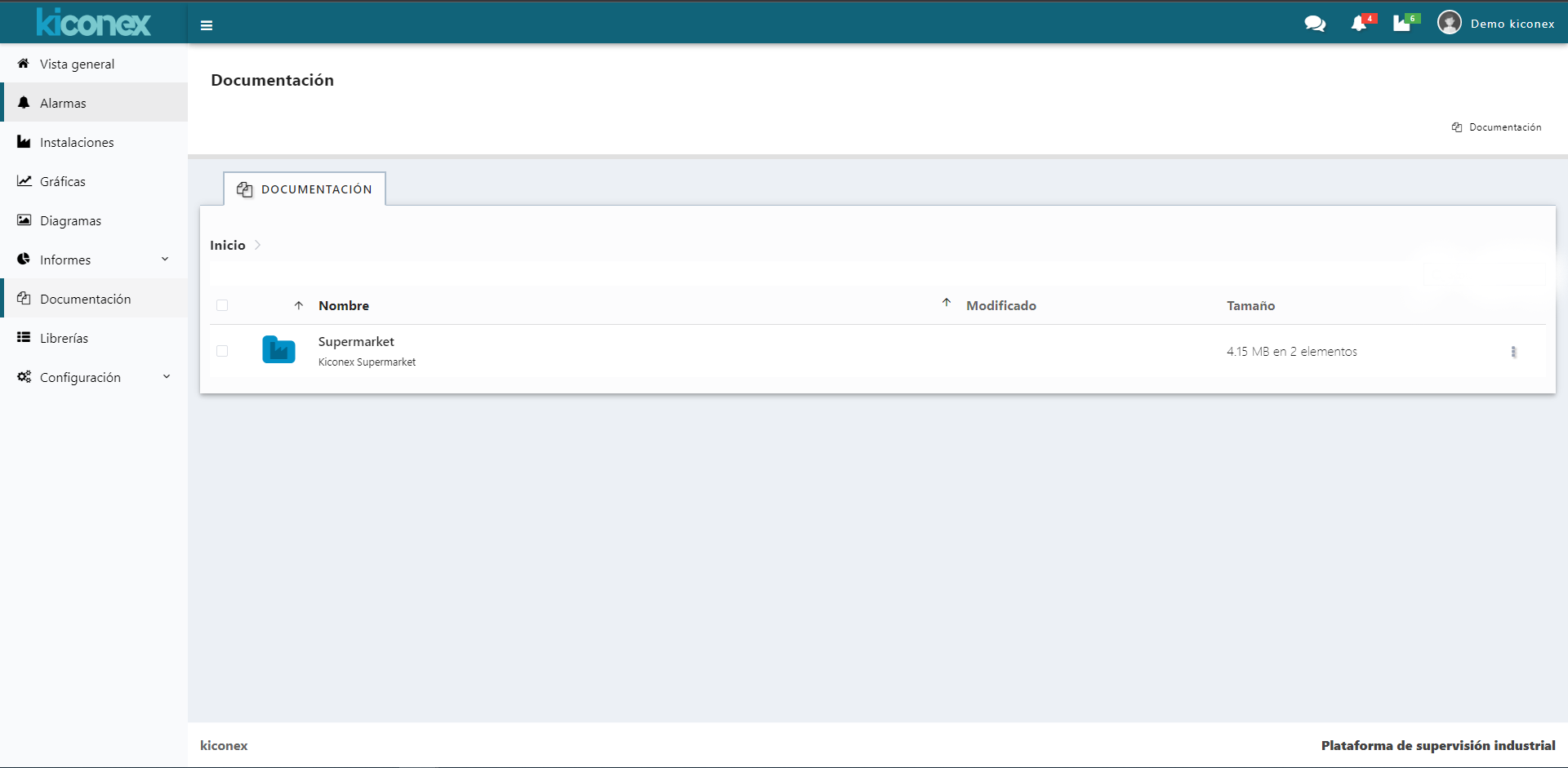This screenshot has height=768, width=1568.
Task: Check the Supermarket folder checkbox
Action: pos(222,351)
